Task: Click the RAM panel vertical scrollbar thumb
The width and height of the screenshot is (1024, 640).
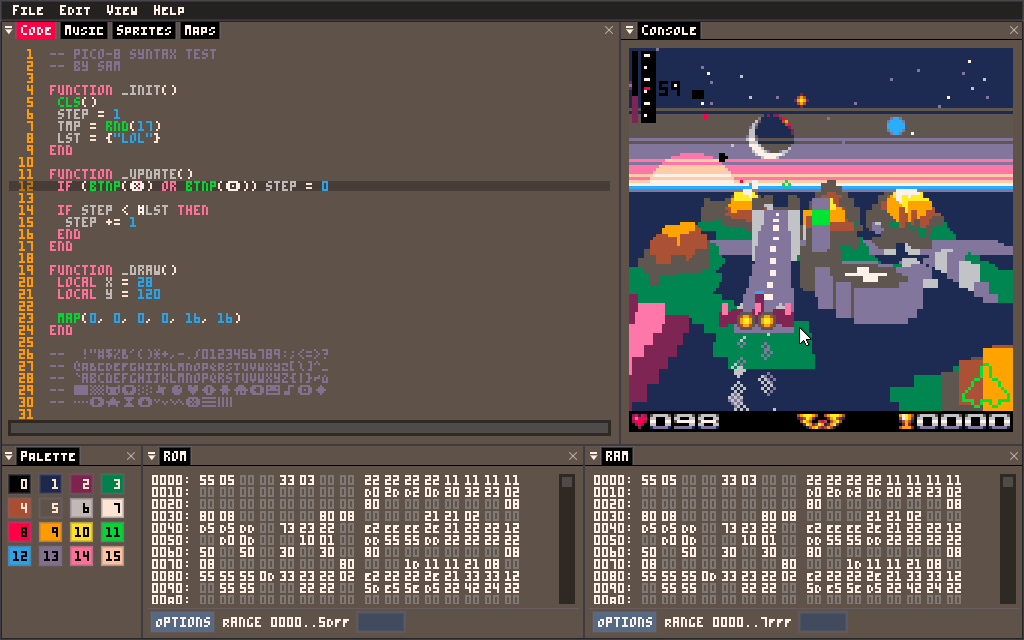Action: tap(1008, 482)
